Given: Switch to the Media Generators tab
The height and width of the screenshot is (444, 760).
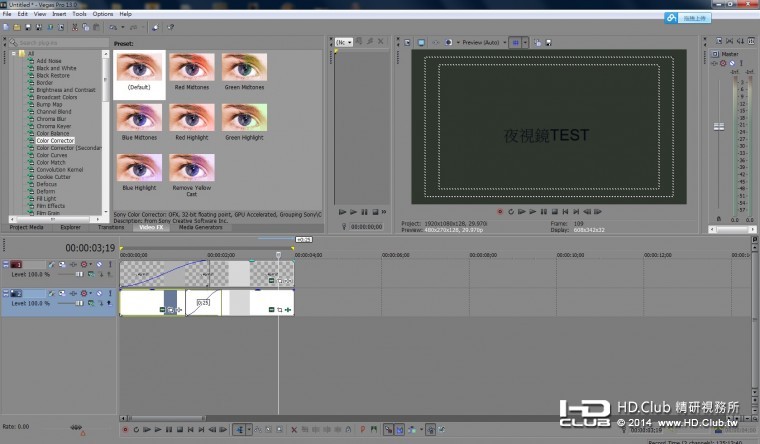Looking at the screenshot, I should (200, 227).
